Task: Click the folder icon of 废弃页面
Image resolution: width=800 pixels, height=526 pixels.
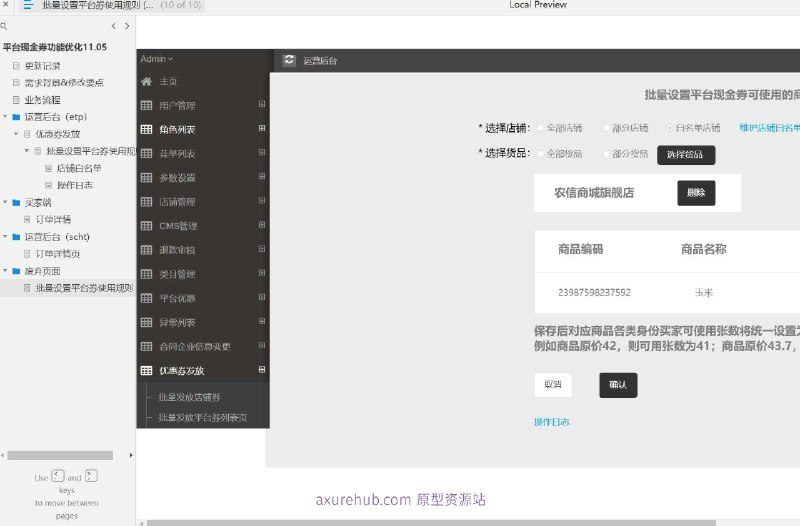Action: (16, 271)
